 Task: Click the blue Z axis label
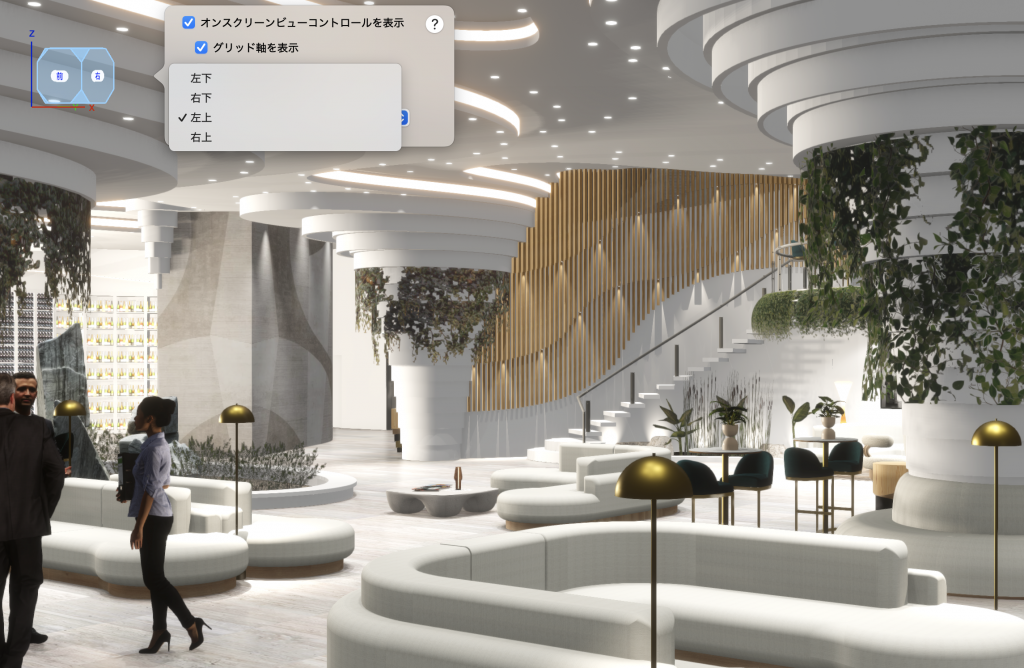point(32,33)
